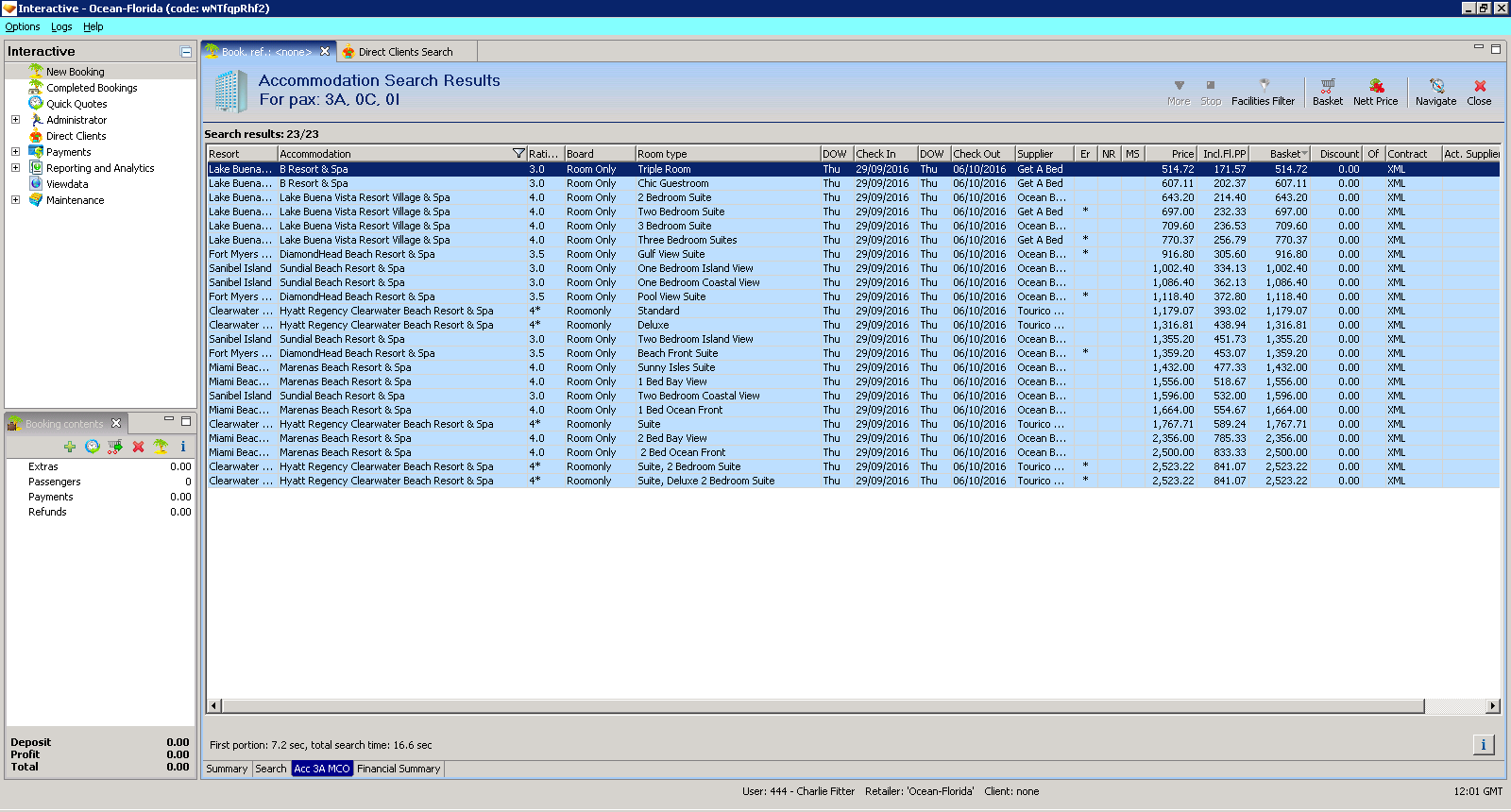This screenshot has width=1511, height=812.
Task: Sort by the Price column header
Action: coord(1170,154)
